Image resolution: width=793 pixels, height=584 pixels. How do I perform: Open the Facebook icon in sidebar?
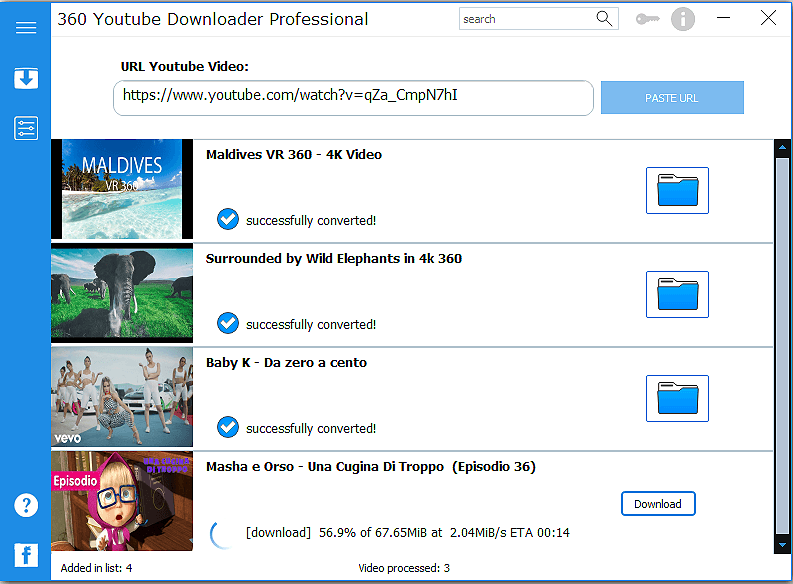pyautogui.click(x=26, y=555)
